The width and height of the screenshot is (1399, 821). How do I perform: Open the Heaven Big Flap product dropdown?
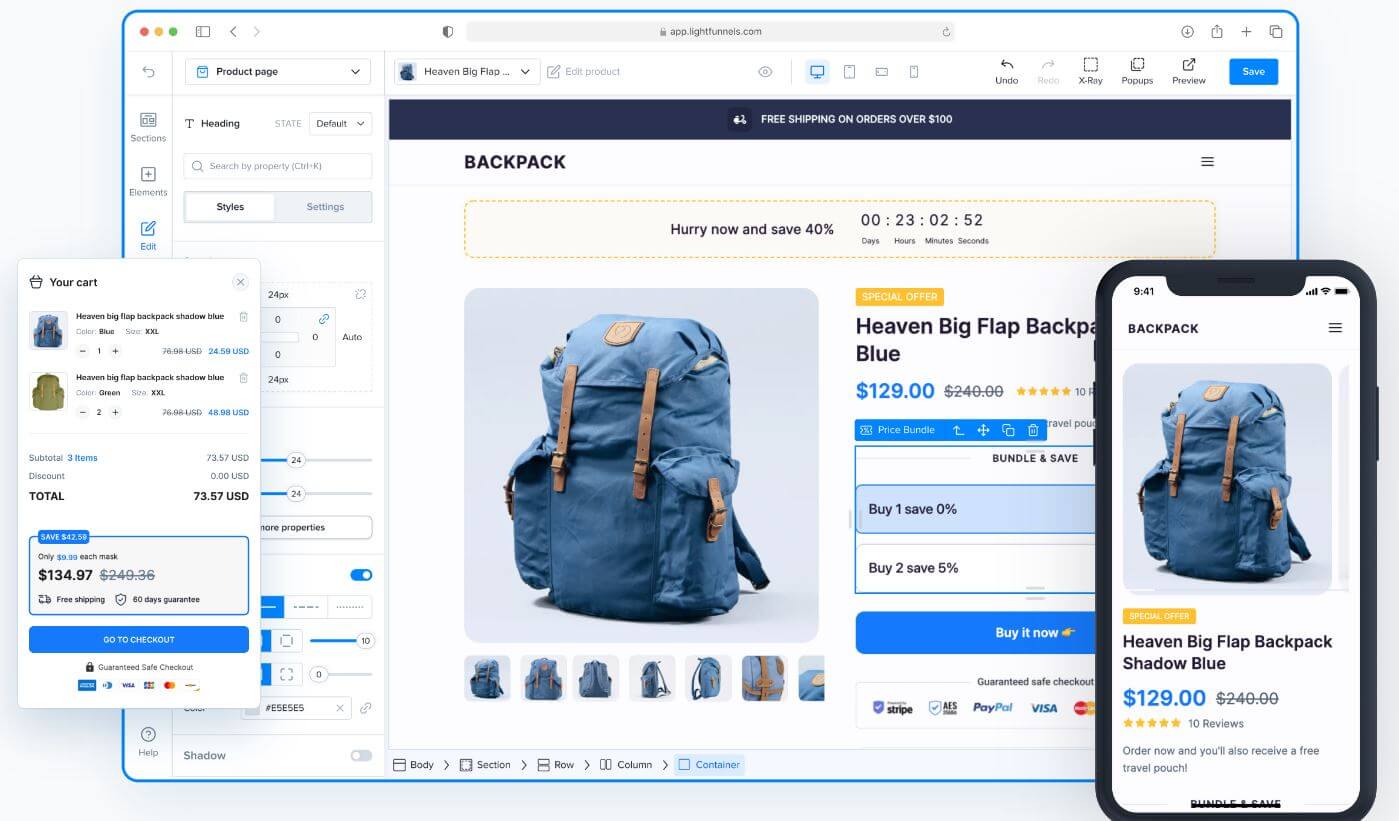point(467,72)
